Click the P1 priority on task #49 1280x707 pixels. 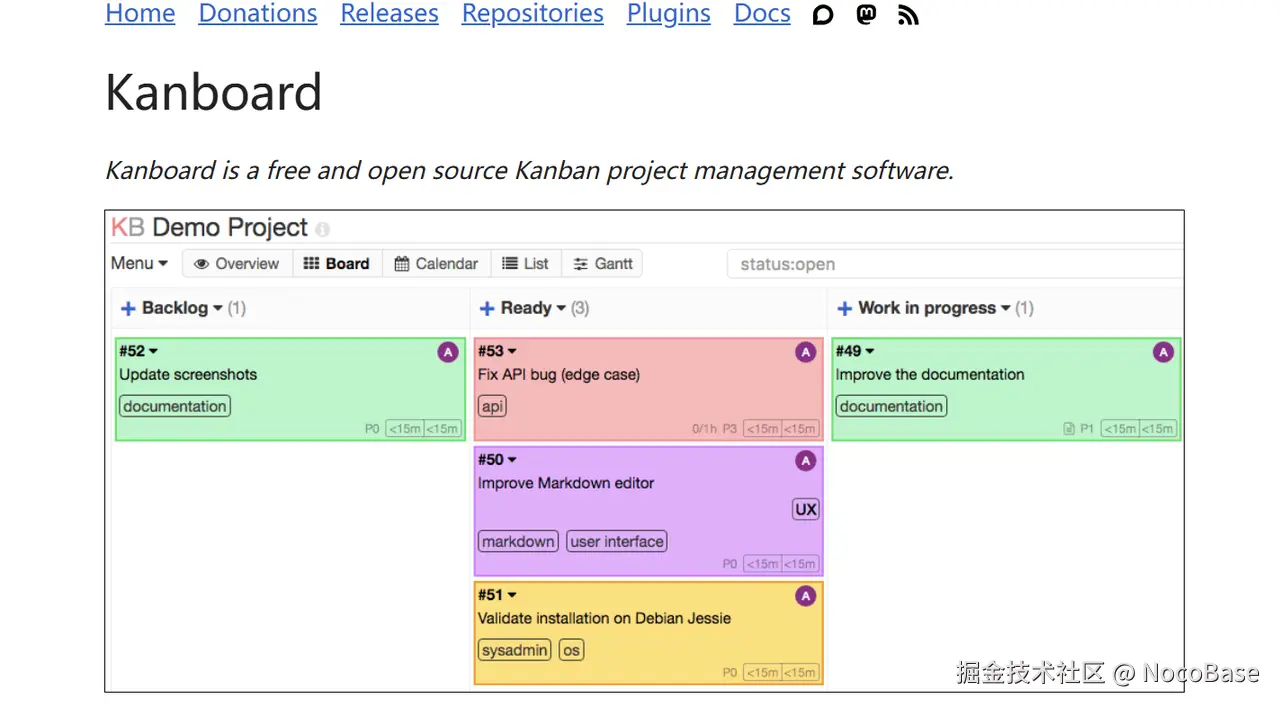click(1087, 429)
